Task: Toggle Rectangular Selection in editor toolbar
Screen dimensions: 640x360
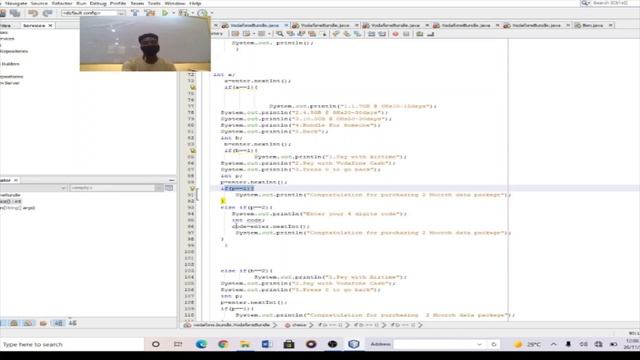Action: click(323, 34)
